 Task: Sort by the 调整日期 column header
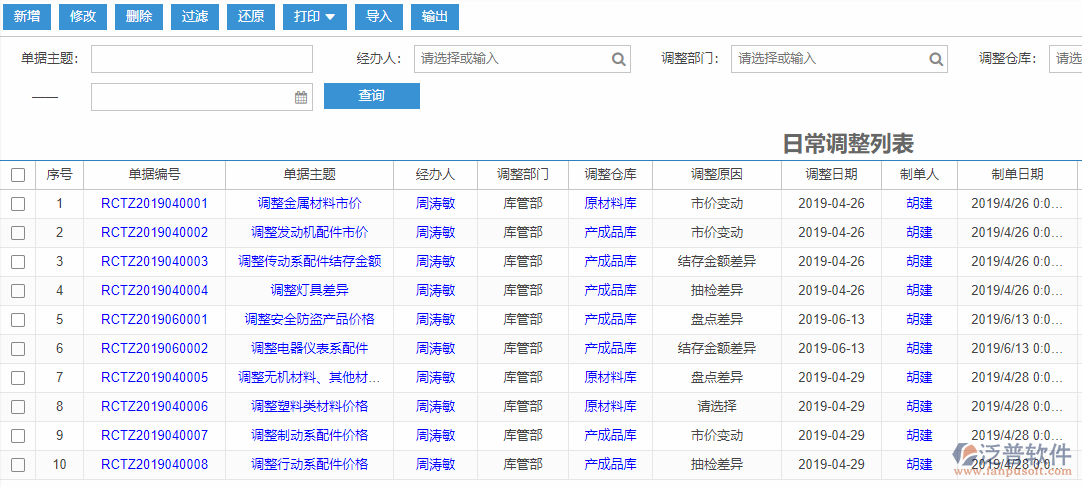point(831,174)
